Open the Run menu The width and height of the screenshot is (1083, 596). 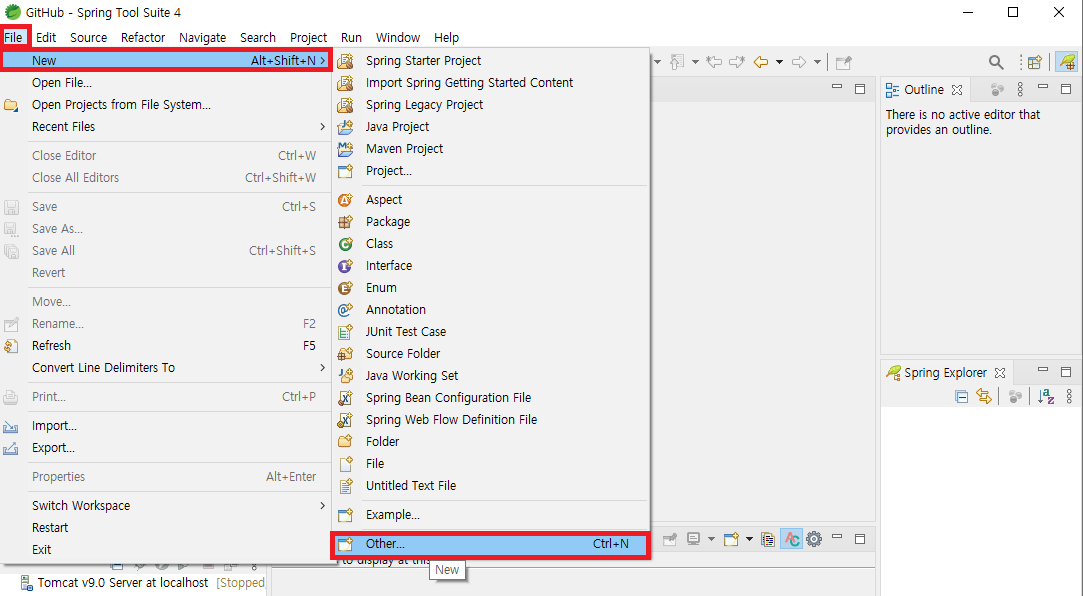pyautogui.click(x=351, y=37)
